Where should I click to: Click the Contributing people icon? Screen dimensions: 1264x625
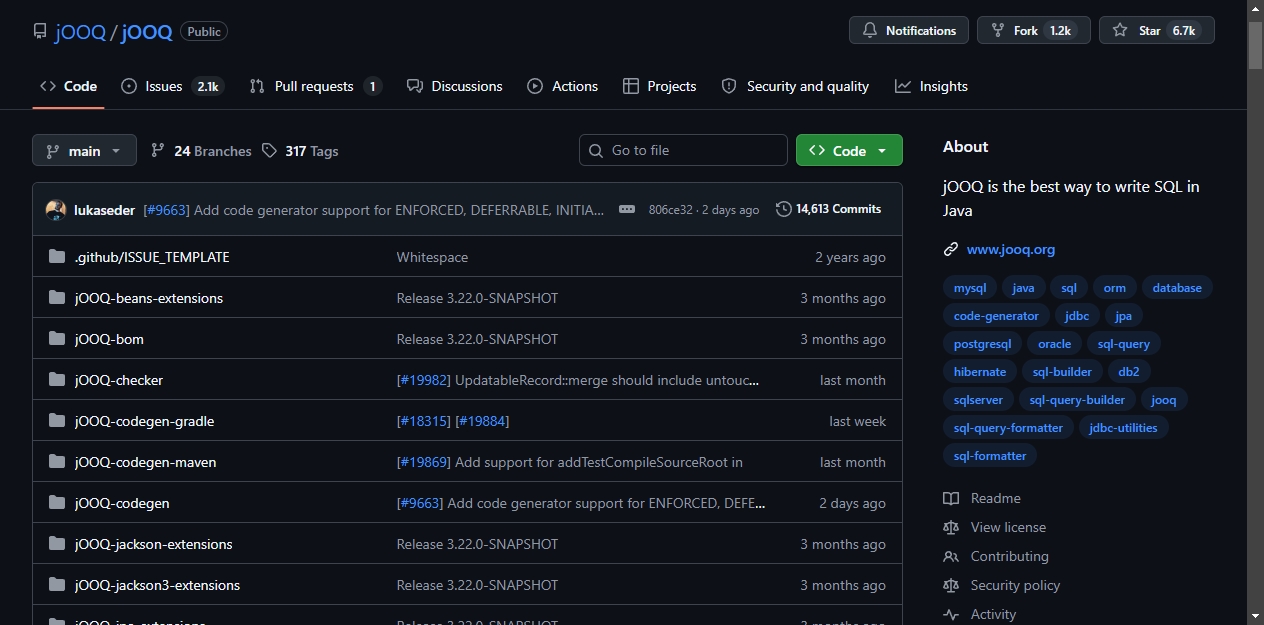[951, 556]
